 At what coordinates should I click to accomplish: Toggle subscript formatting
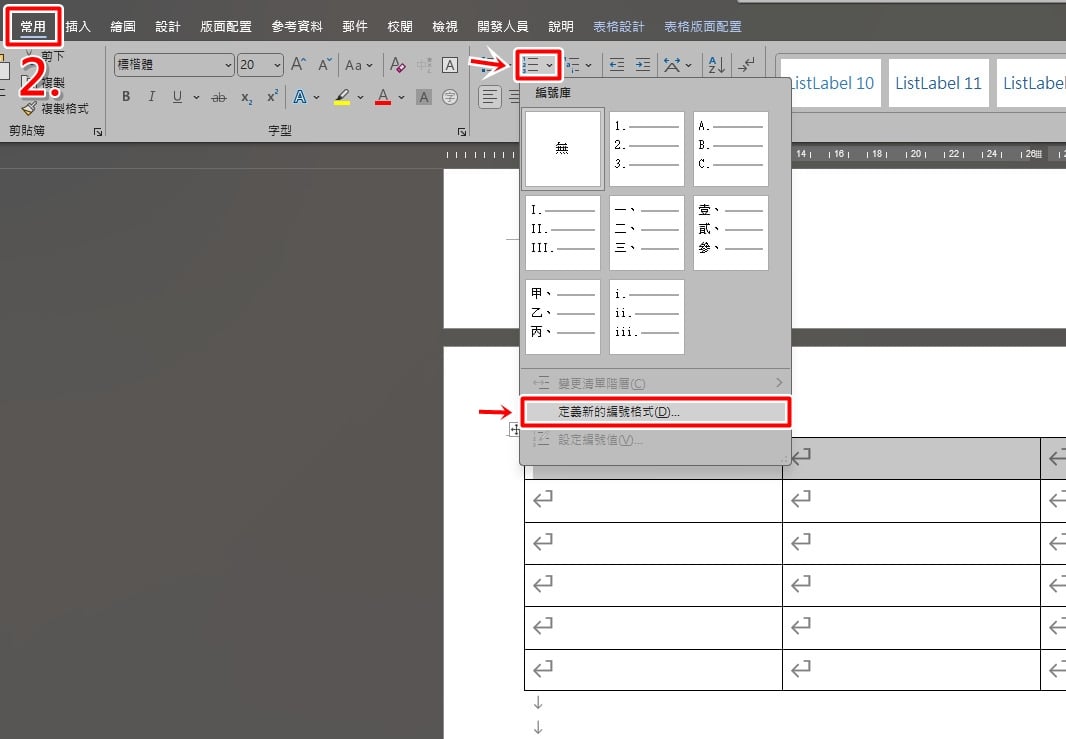[247, 98]
